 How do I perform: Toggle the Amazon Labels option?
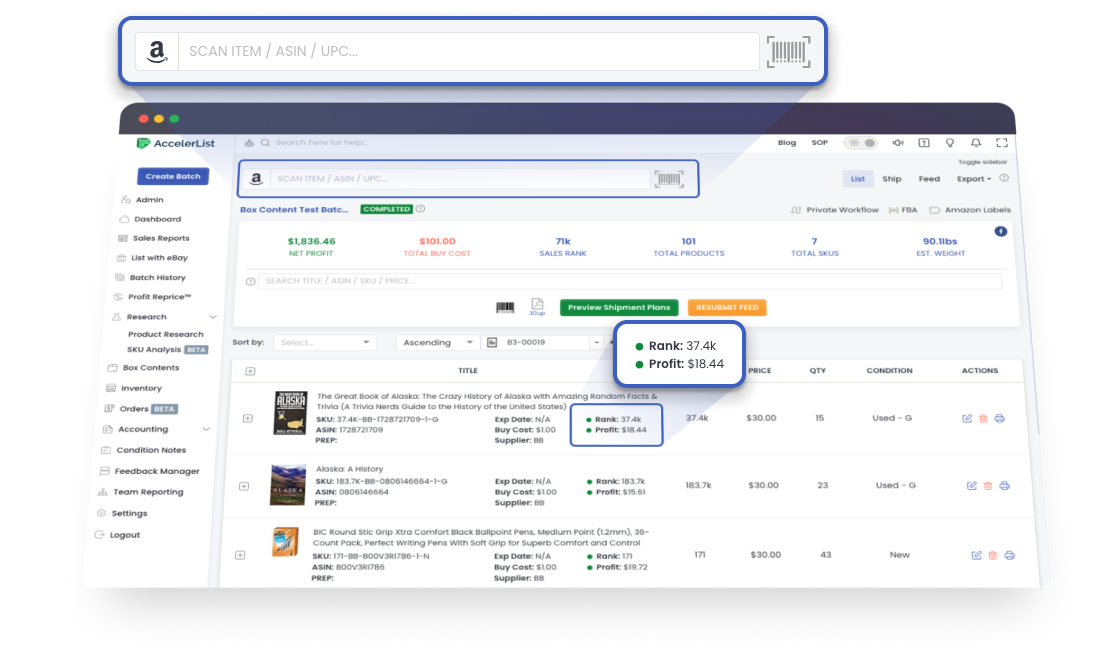pos(970,210)
